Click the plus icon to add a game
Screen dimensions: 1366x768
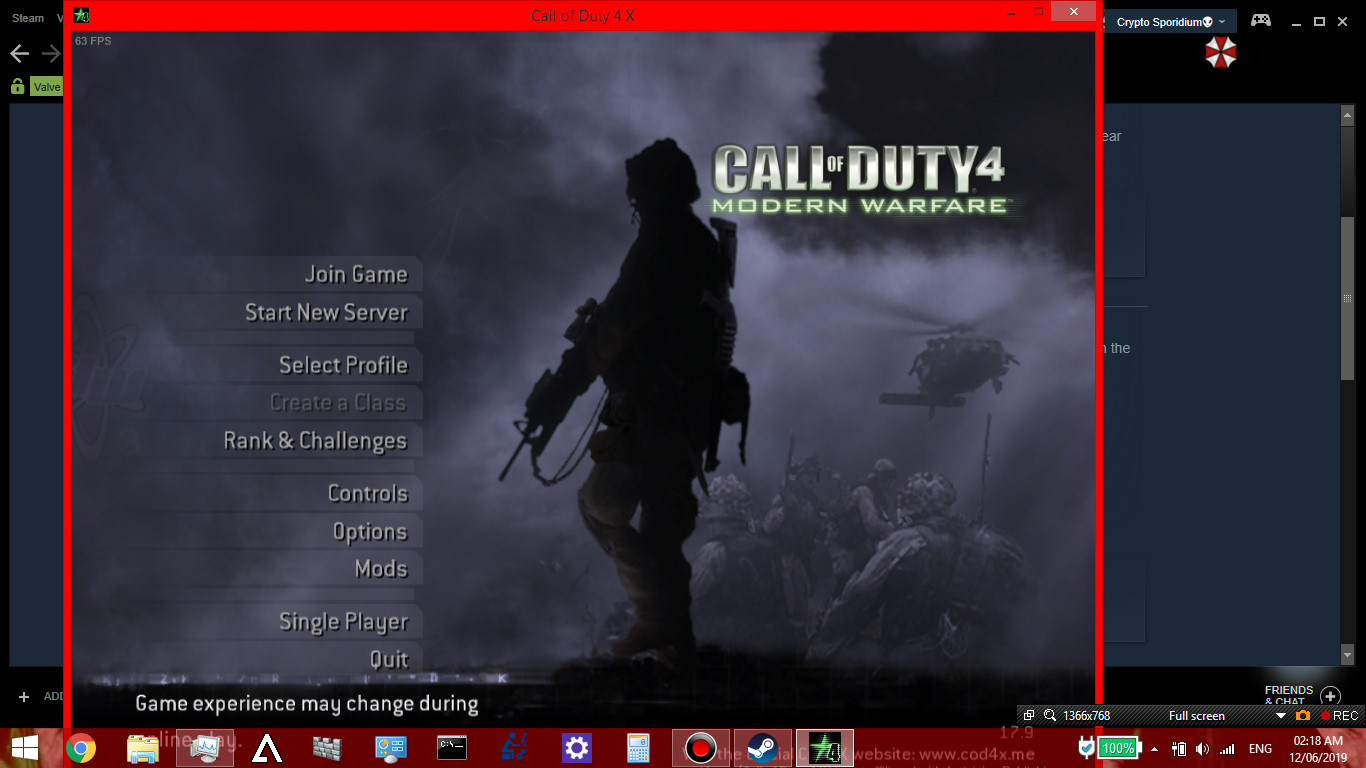(24, 696)
